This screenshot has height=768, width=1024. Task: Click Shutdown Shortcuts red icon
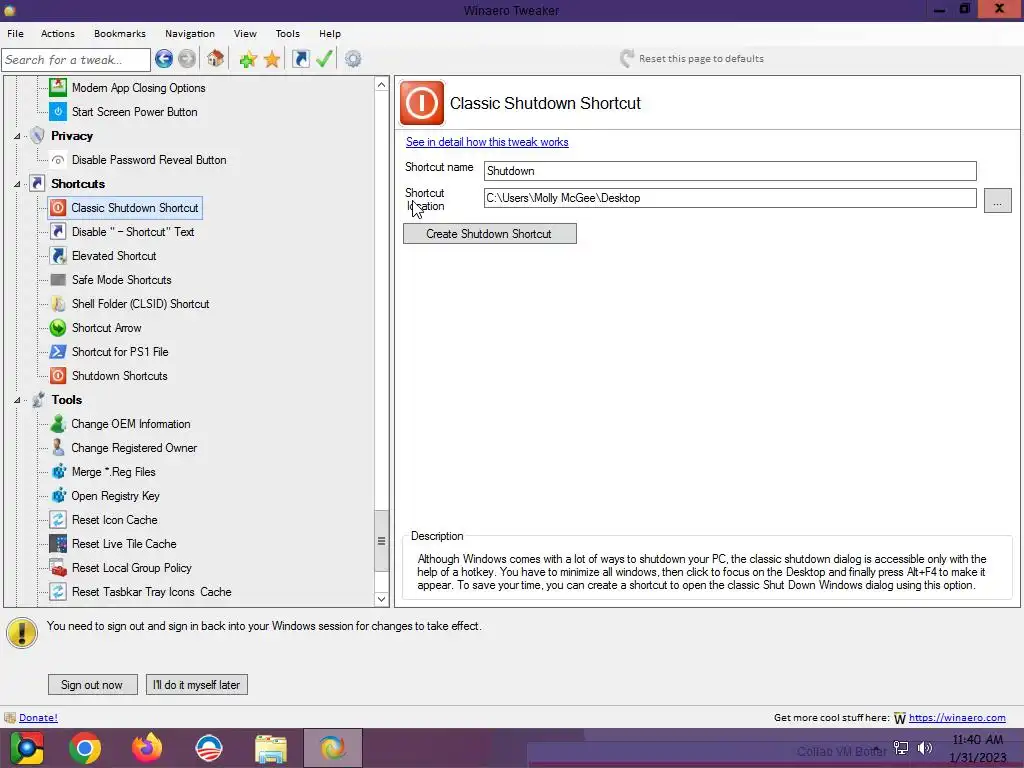pos(58,376)
